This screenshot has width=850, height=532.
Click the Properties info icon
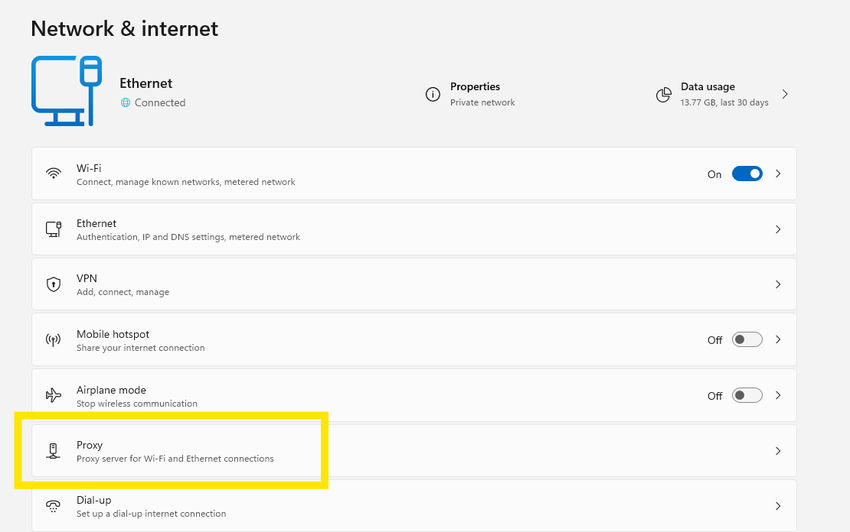[x=433, y=94]
